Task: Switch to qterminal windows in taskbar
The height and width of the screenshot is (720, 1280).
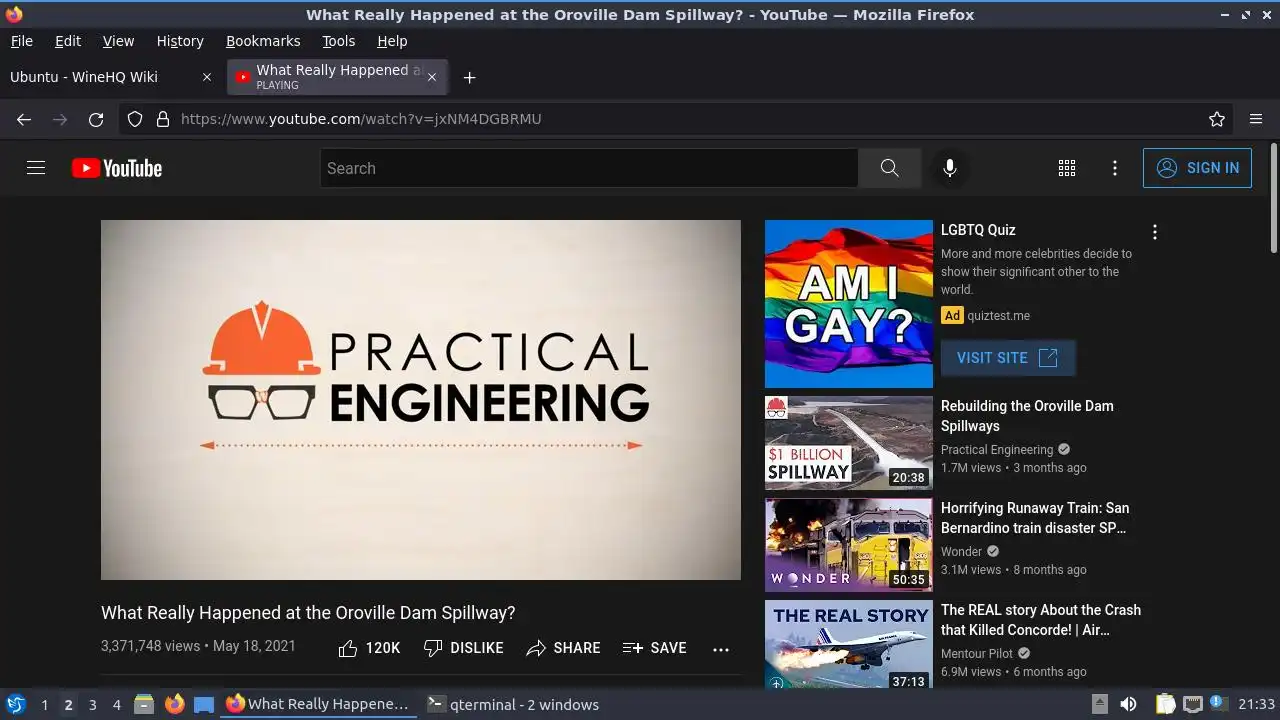Action: [x=512, y=704]
